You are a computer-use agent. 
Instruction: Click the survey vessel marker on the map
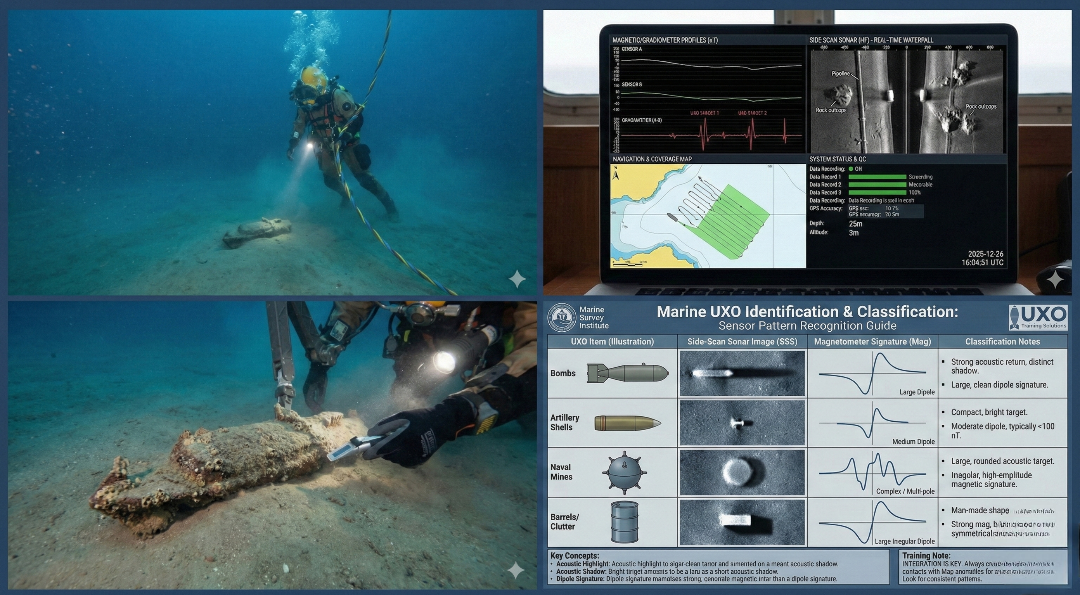tap(672, 217)
